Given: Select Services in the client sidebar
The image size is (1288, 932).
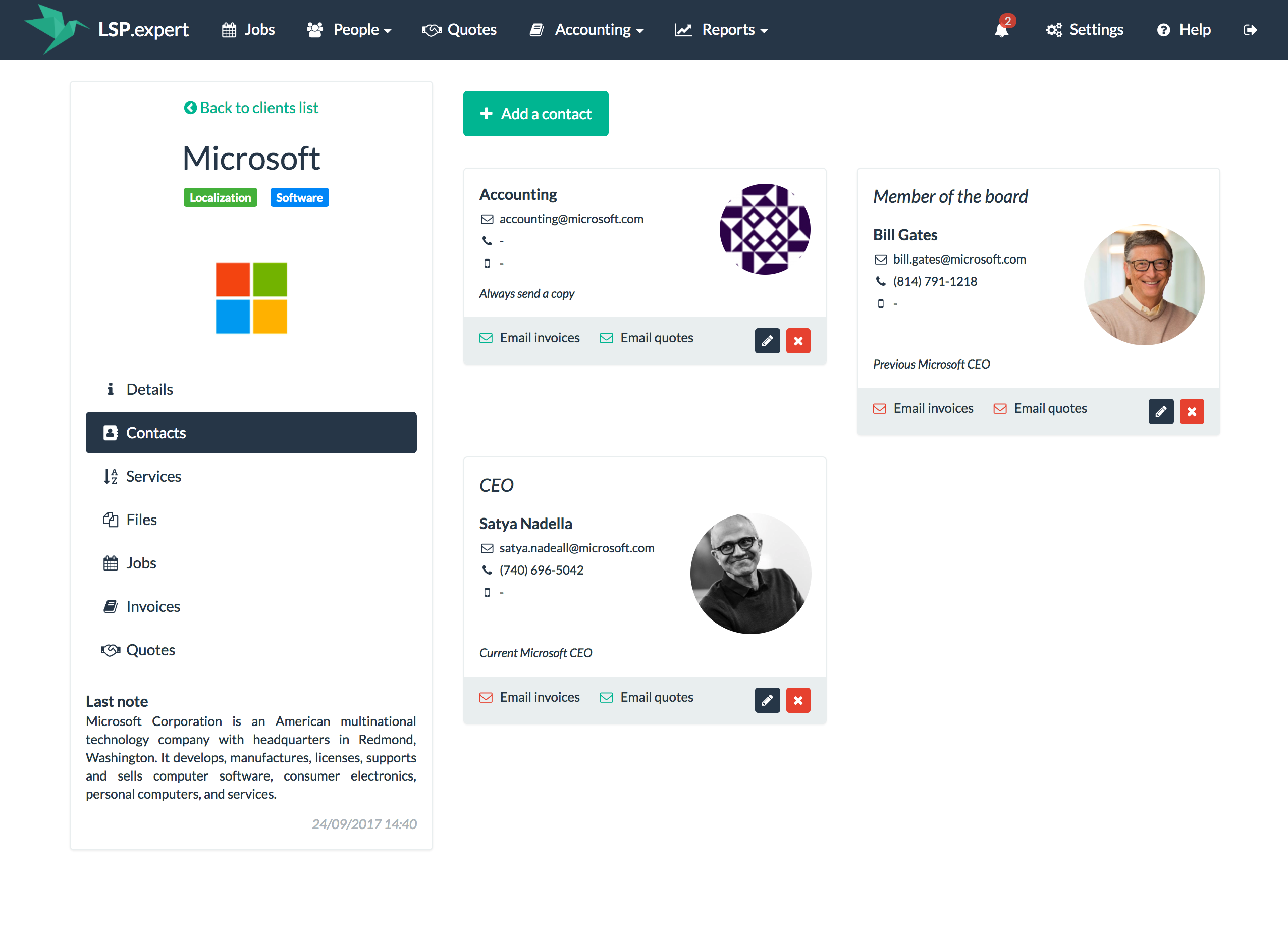Looking at the screenshot, I should click(x=251, y=477).
